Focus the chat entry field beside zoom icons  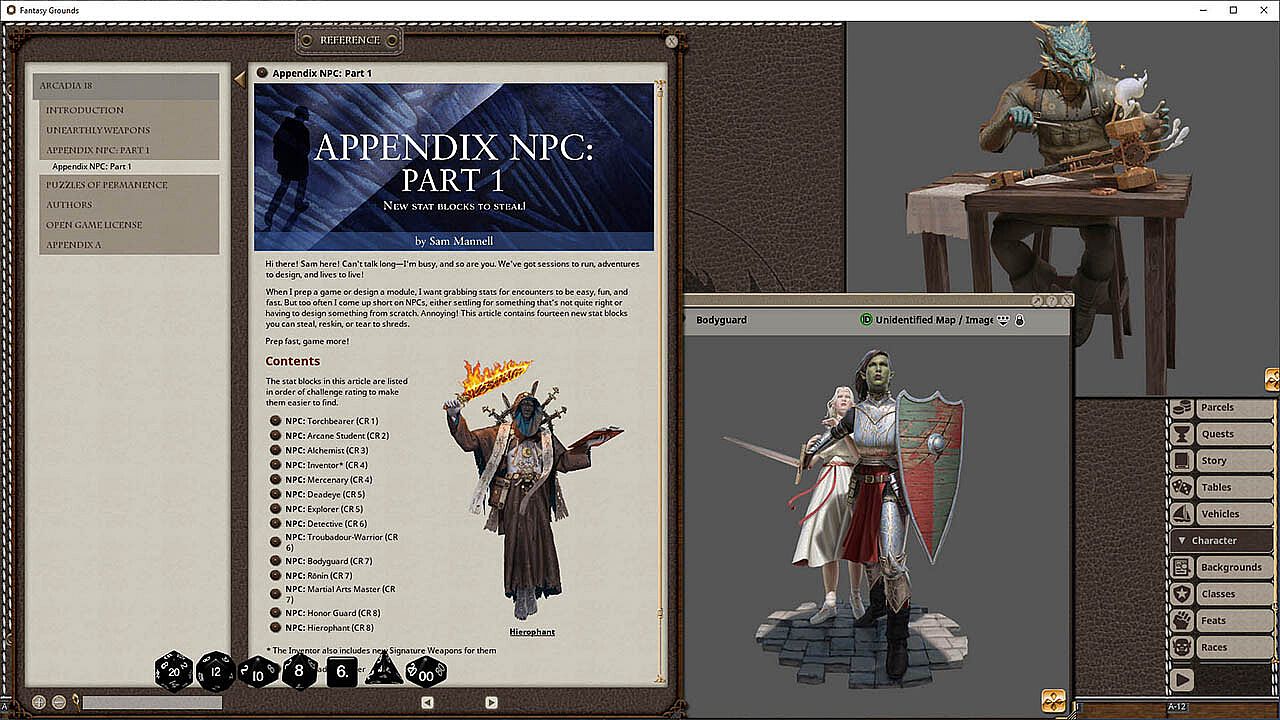(x=152, y=703)
